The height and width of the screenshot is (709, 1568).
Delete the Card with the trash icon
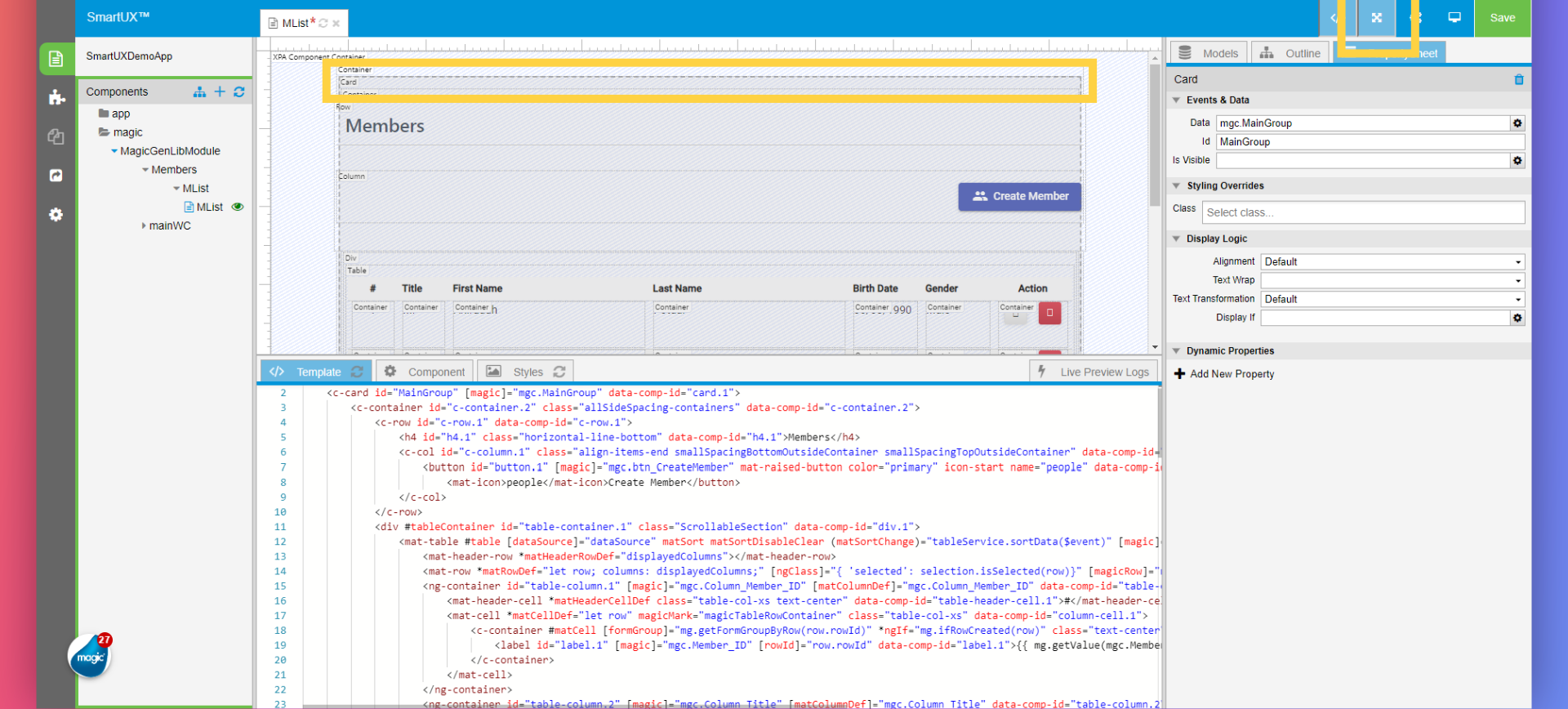coord(1519,79)
